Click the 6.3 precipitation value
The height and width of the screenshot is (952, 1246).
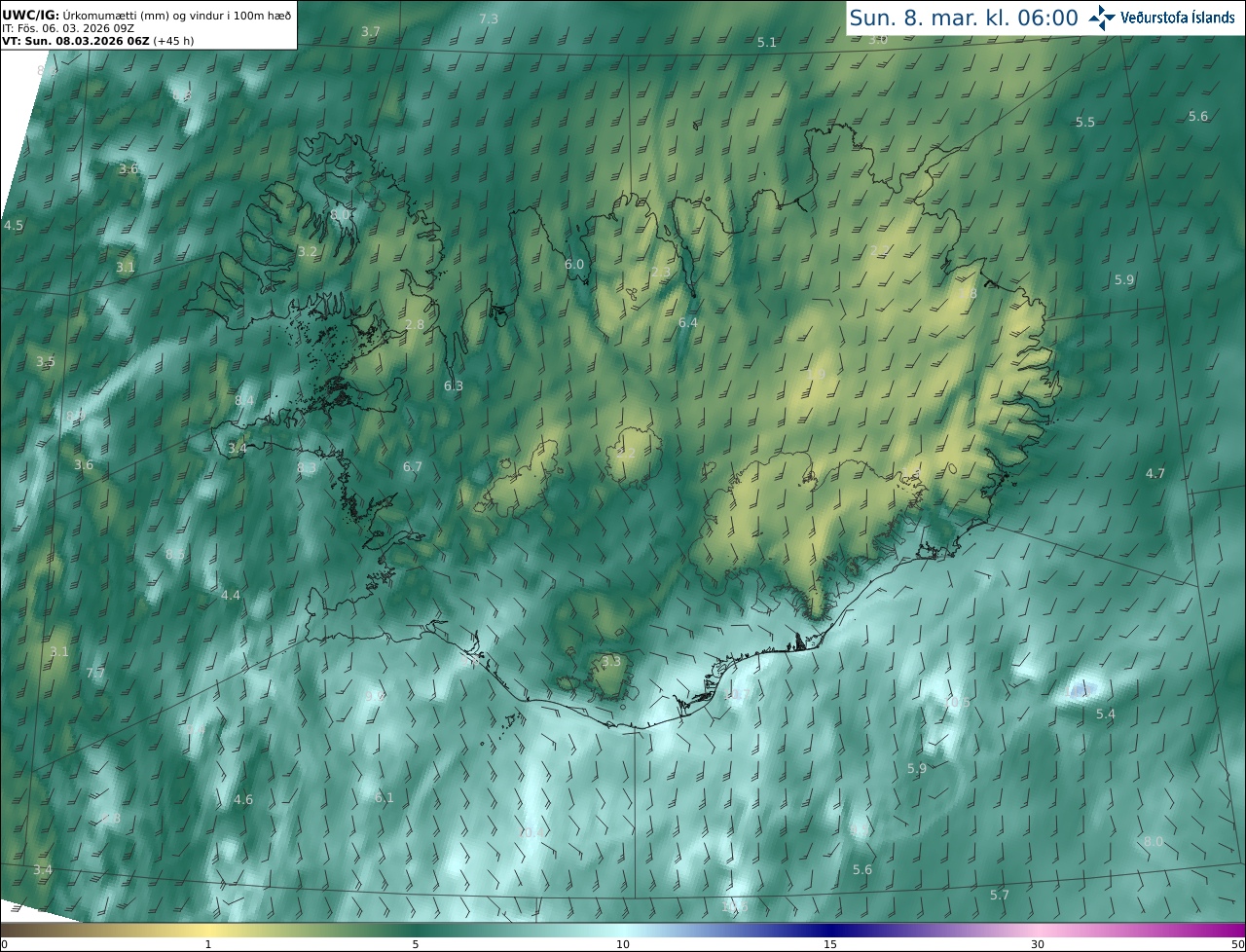click(x=454, y=386)
